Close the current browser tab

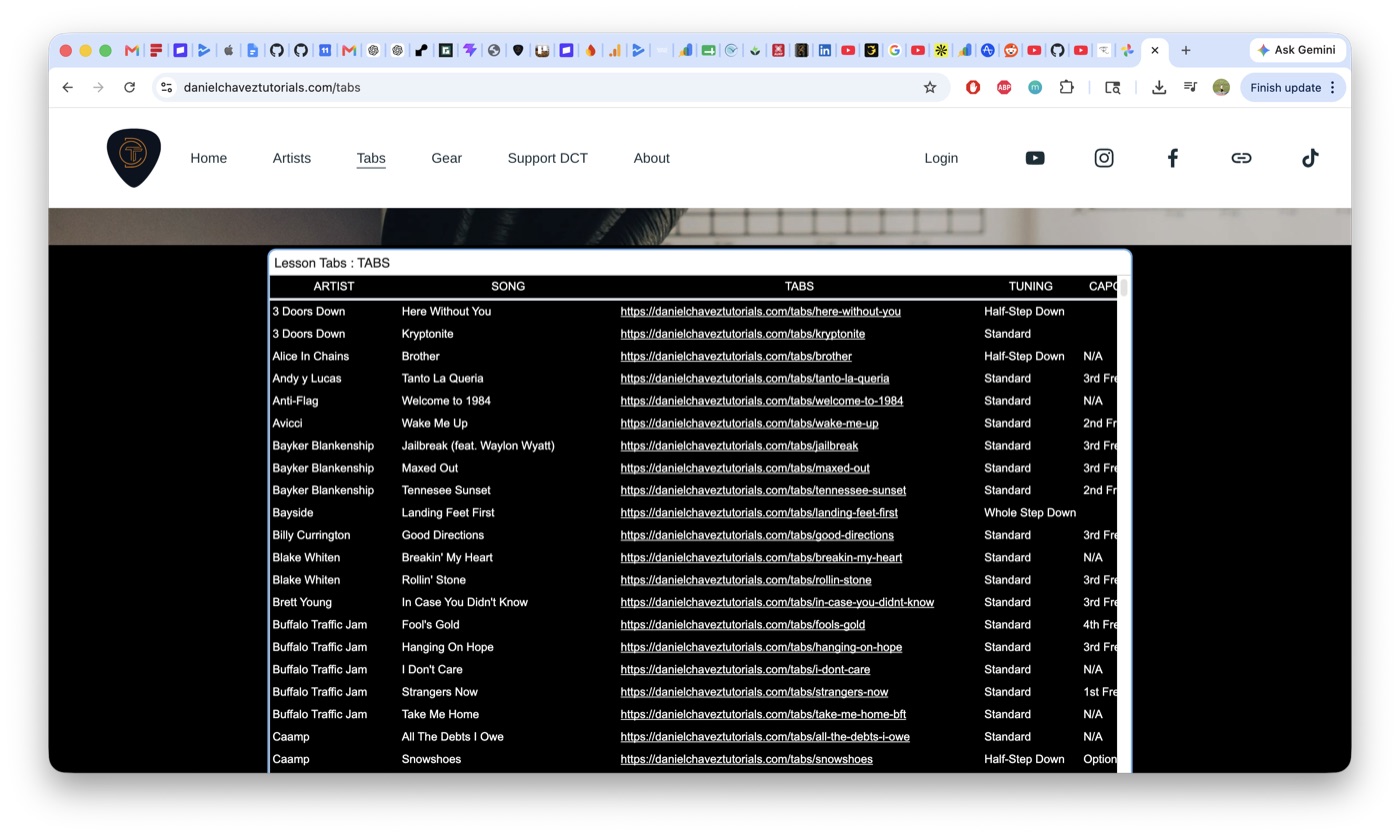point(1155,50)
